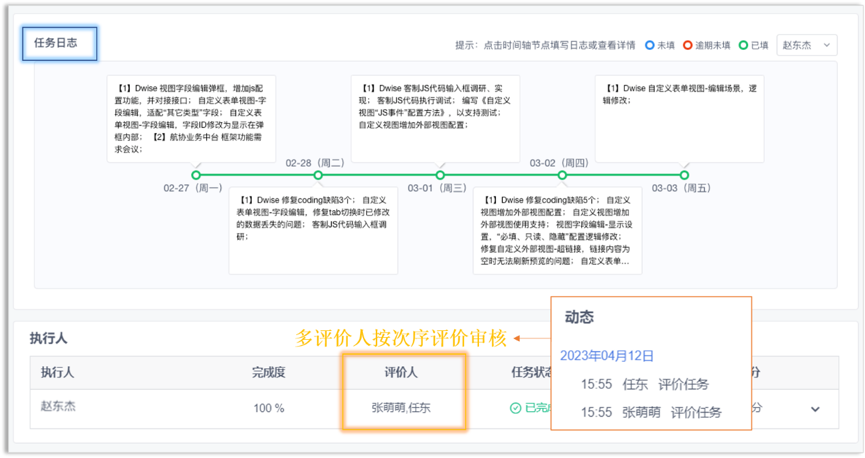This screenshot has width=865, height=458.
Task: Click the blue 未填 status circle
Action: pos(650,45)
